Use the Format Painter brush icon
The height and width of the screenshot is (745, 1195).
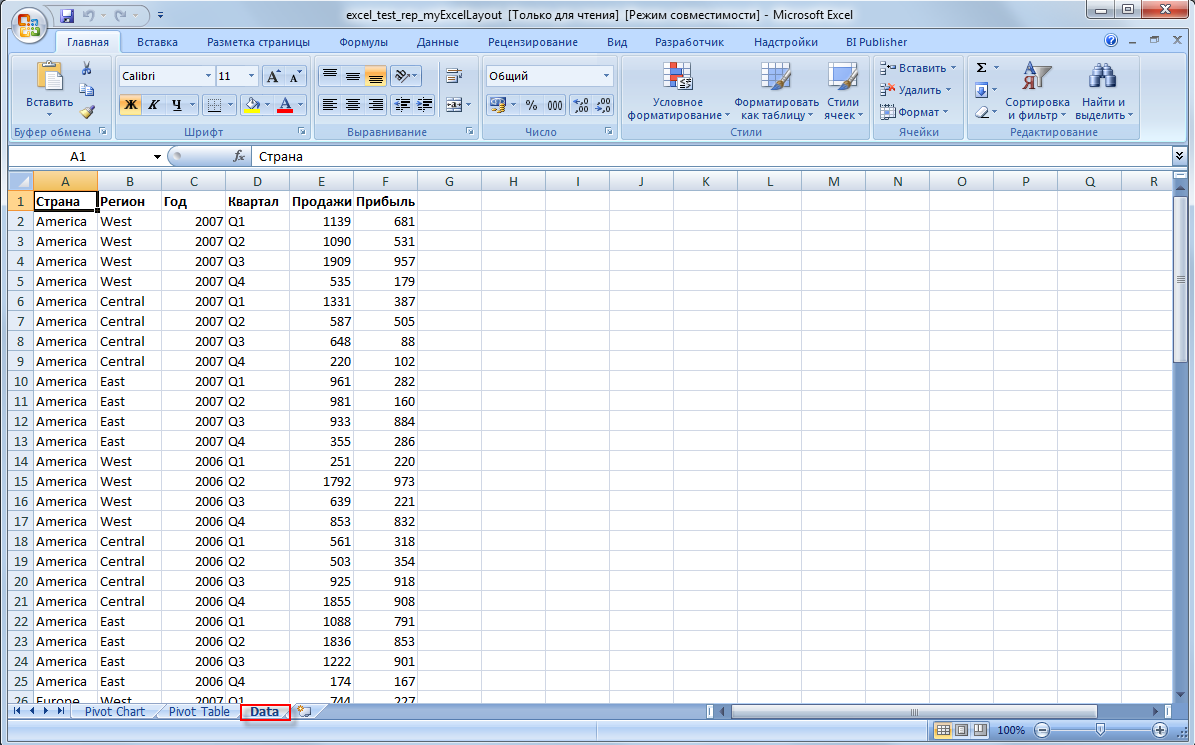click(x=87, y=112)
